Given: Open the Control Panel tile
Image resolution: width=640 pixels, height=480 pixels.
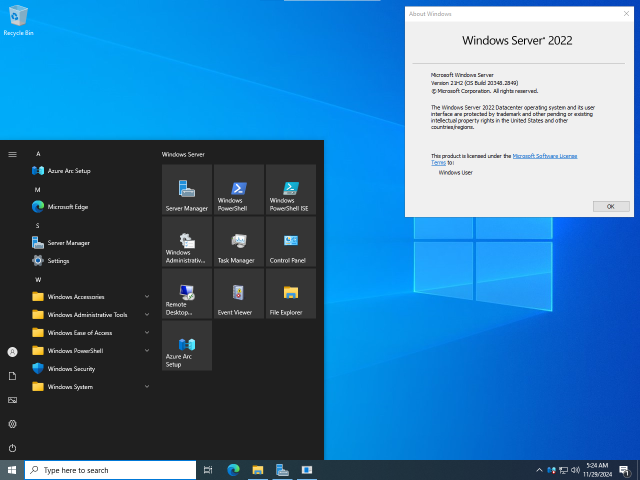Looking at the screenshot, I should click(291, 242).
